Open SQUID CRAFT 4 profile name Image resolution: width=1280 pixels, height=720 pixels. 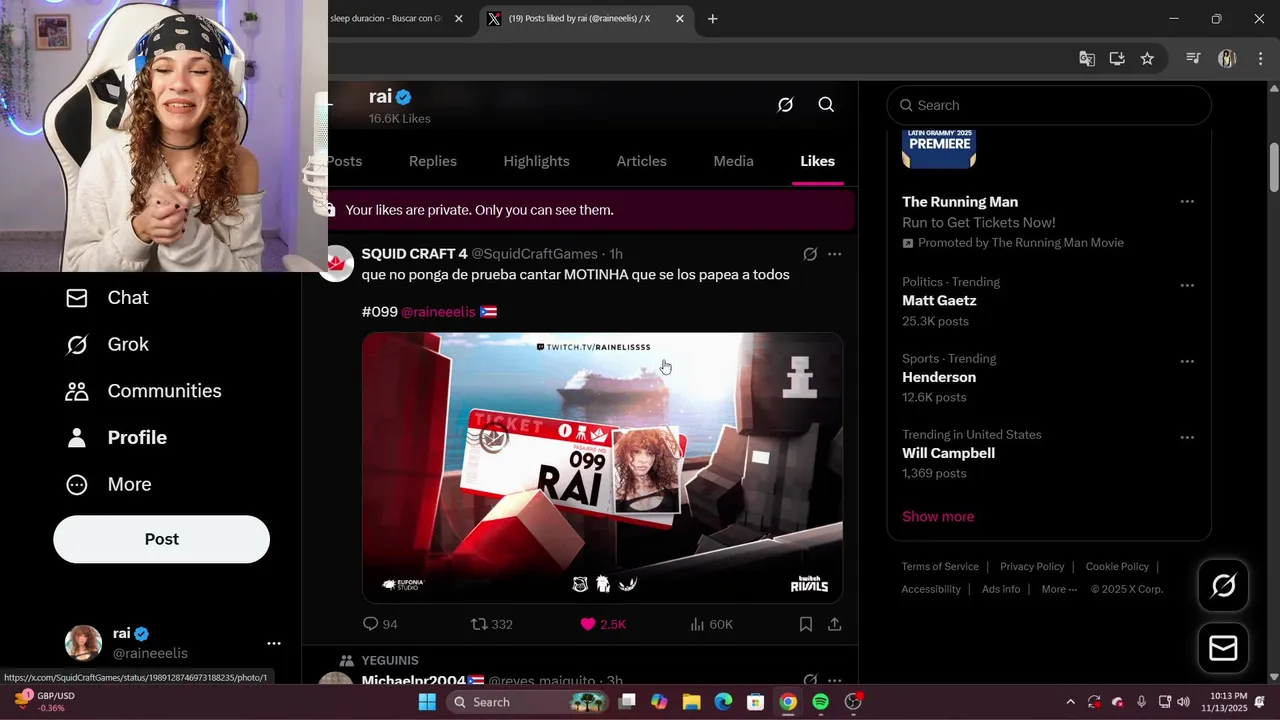[414, 254]
